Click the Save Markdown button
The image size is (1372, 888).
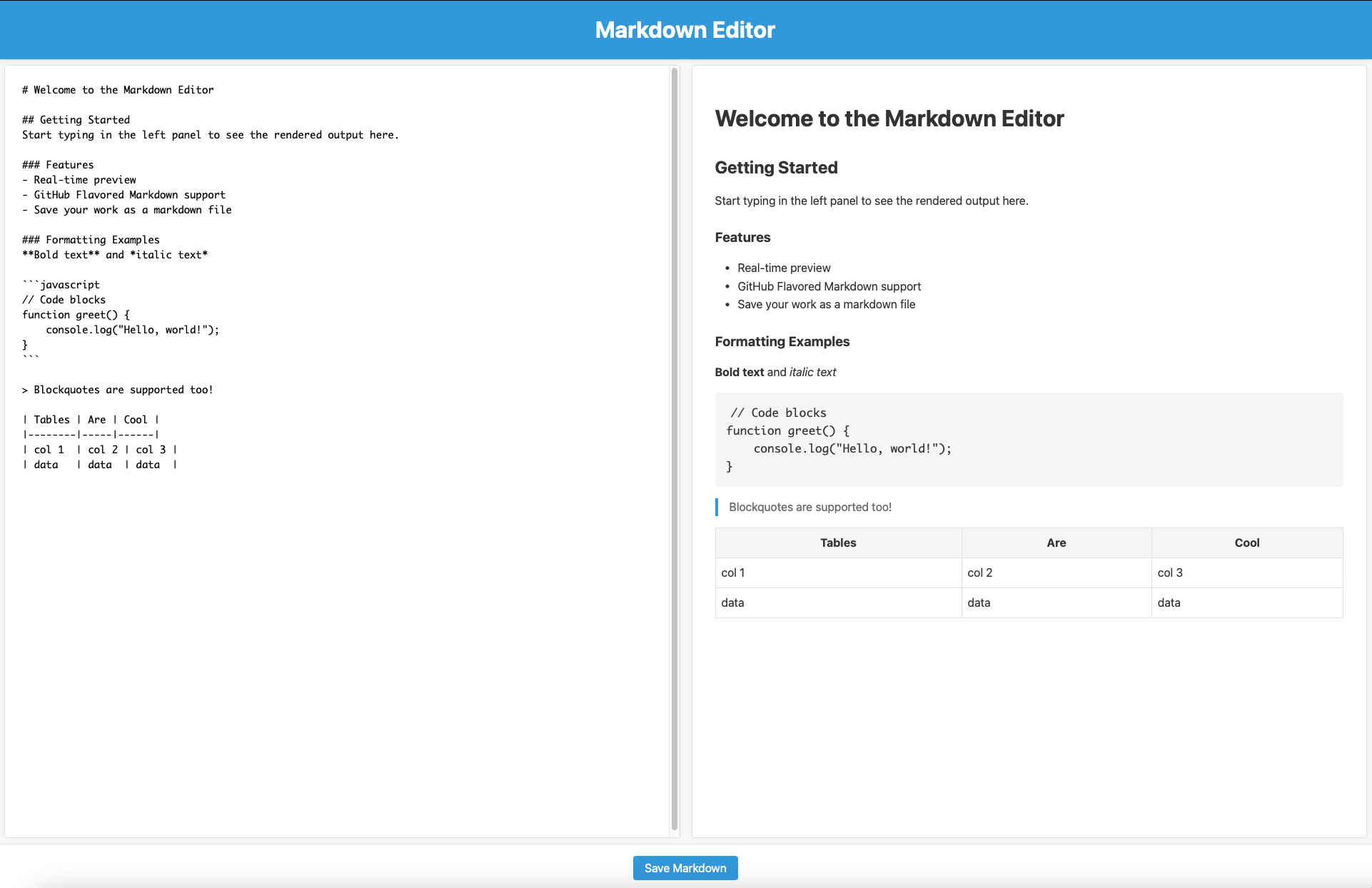tap(685, 868)
